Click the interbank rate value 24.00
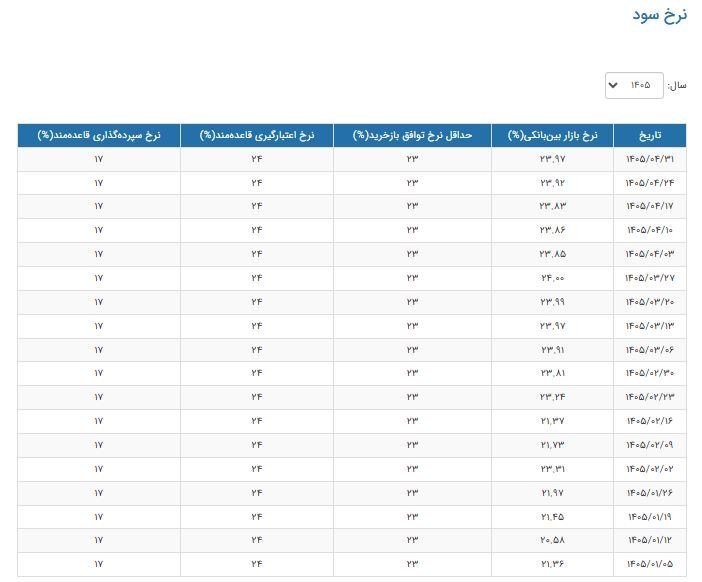702x582 pixels. 552,278
